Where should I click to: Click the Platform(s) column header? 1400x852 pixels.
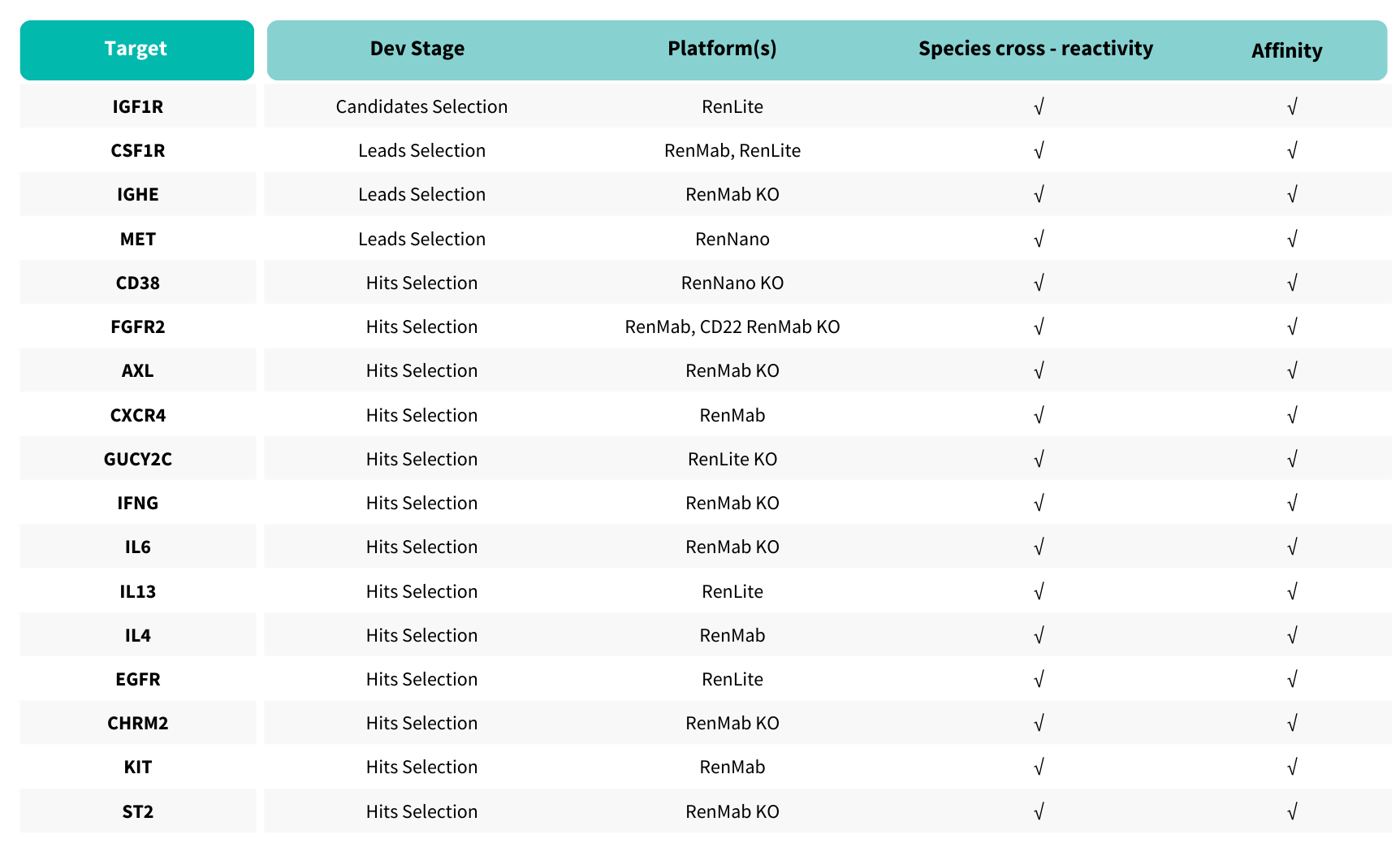(x=722, y=49)
